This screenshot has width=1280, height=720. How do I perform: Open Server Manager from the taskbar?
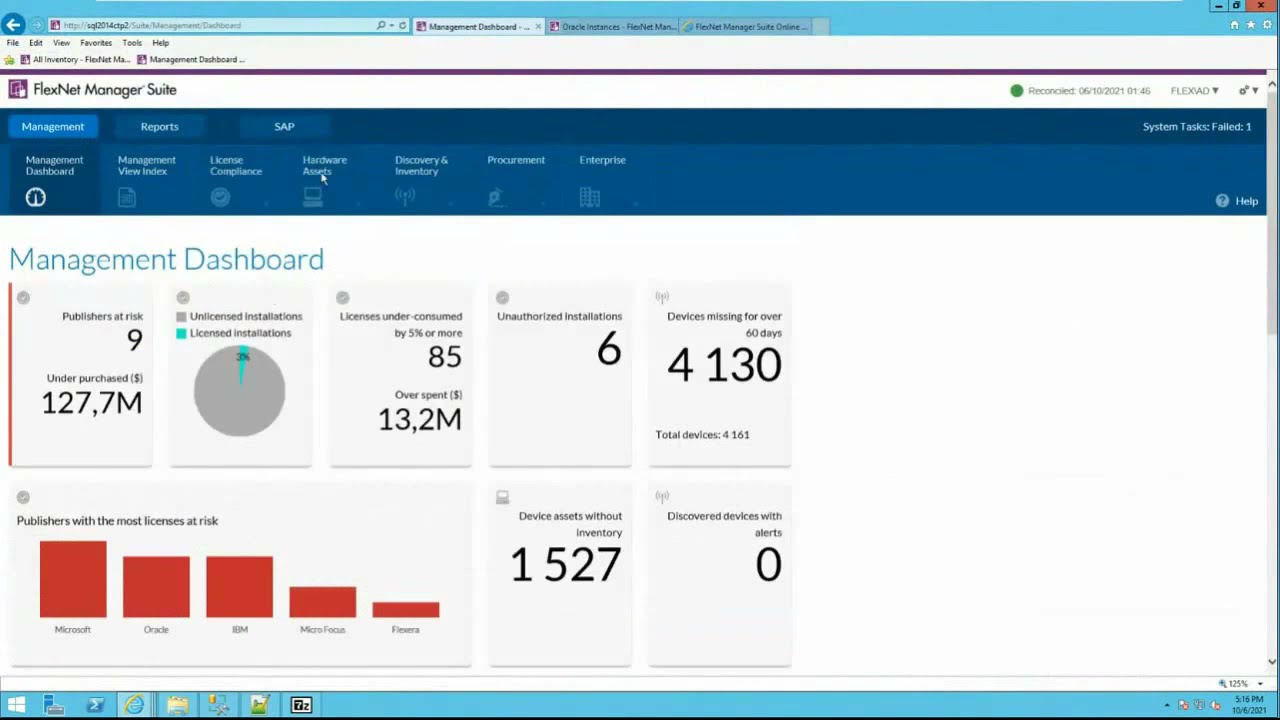[54, 705]
